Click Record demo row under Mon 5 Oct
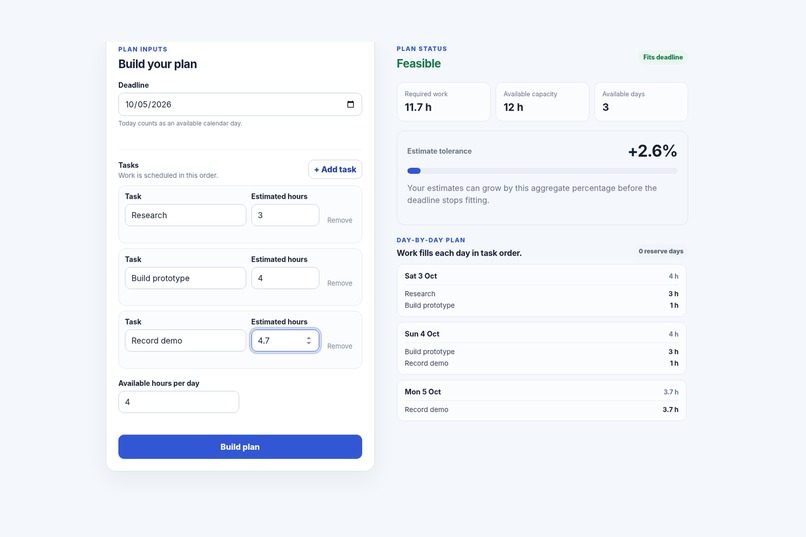This screenshot has height=537, width=806. click(x=542, y=410)
